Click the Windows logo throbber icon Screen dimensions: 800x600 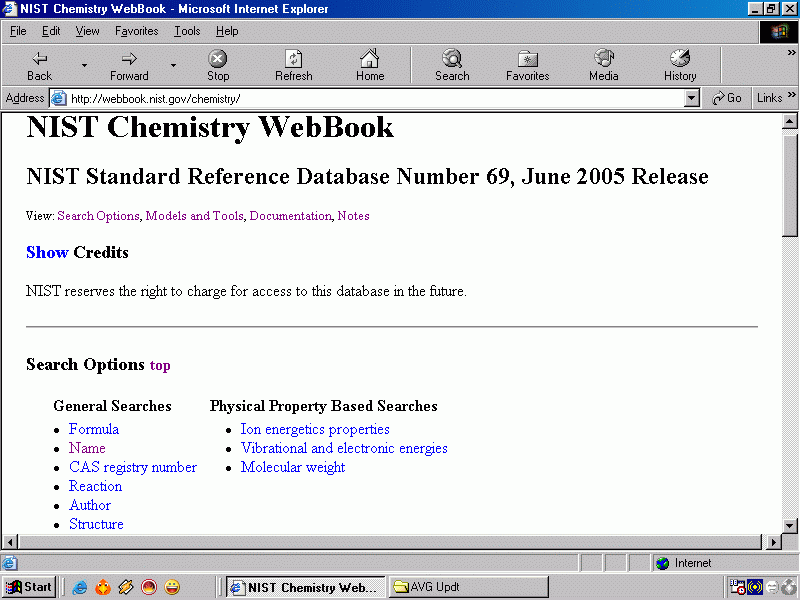(779, 32)
